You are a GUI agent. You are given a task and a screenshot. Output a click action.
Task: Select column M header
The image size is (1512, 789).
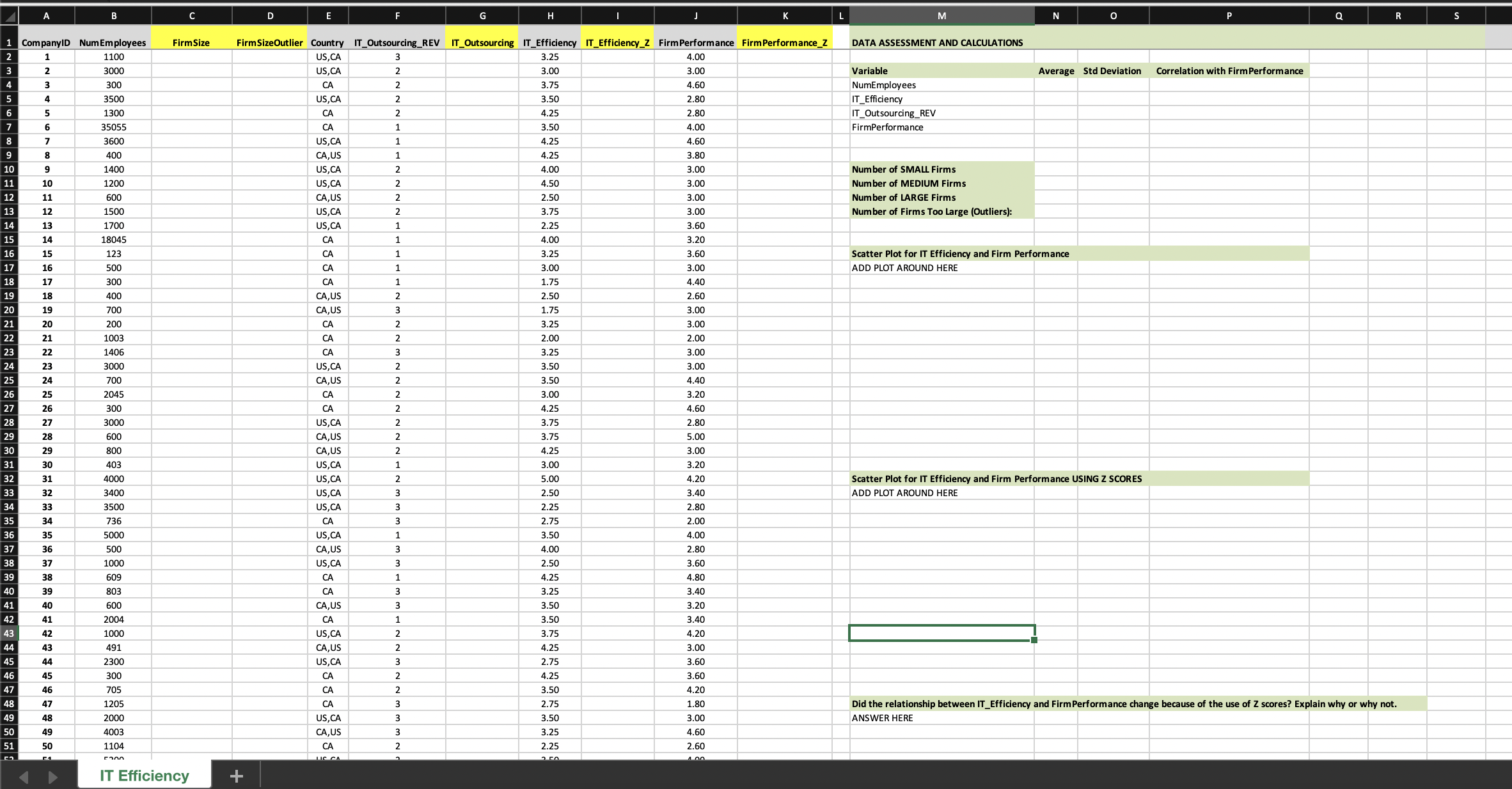pos(941,16)
